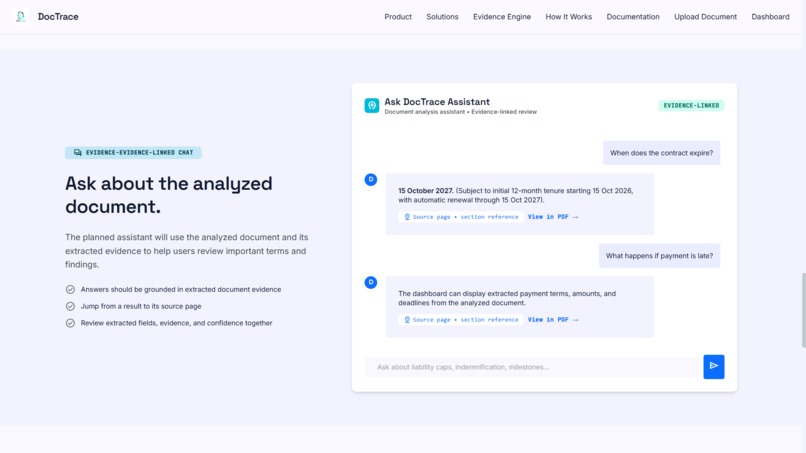
Task: Click the check icon beside 'Review extracted fields'
Action: (x=70, y=323)
